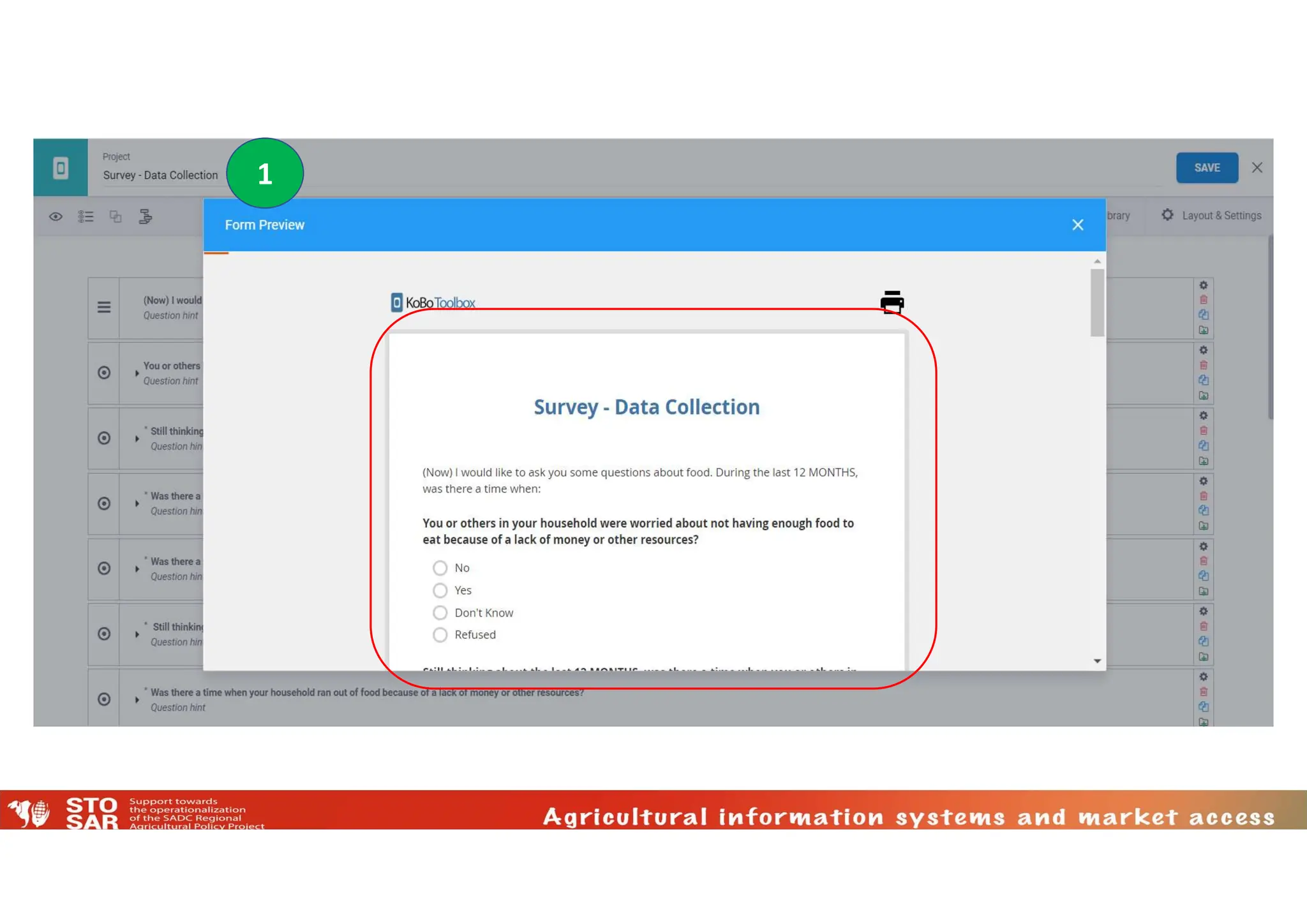Screen dimensions: 1307x924
Task: Click the form preview scrollbar down arrow
Action: [1097, 661]
